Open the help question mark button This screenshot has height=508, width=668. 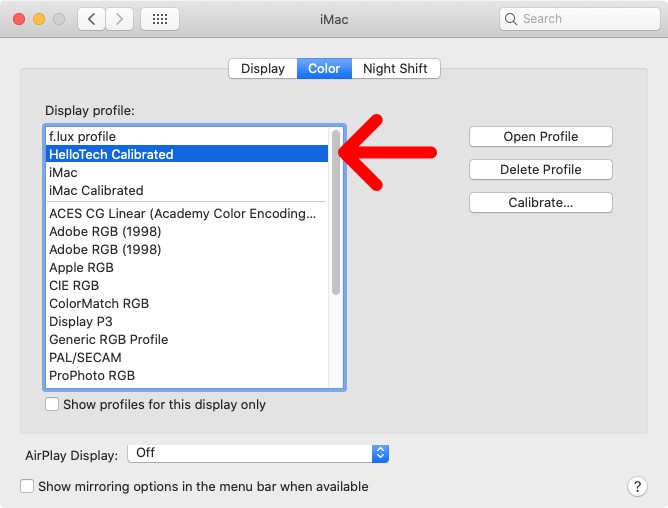[637, 487]
